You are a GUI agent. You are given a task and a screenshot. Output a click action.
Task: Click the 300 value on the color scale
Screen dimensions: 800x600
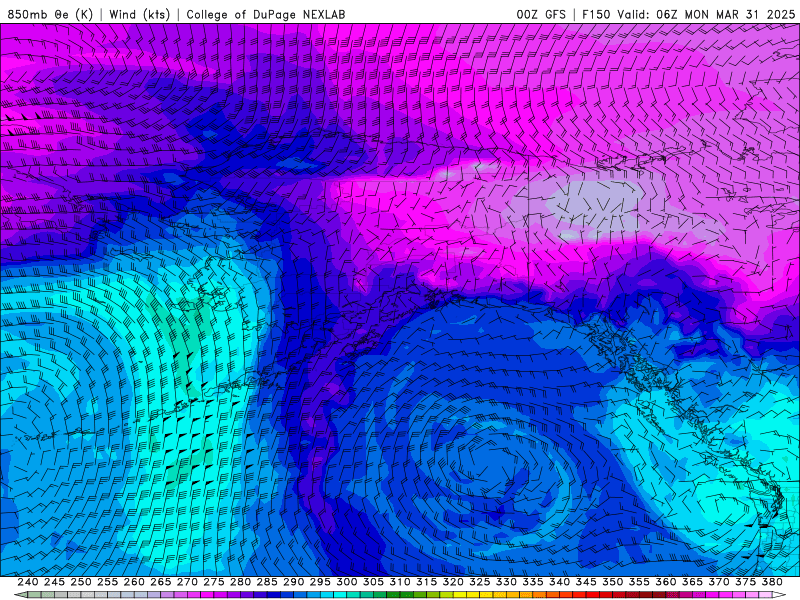pos(346,582)
